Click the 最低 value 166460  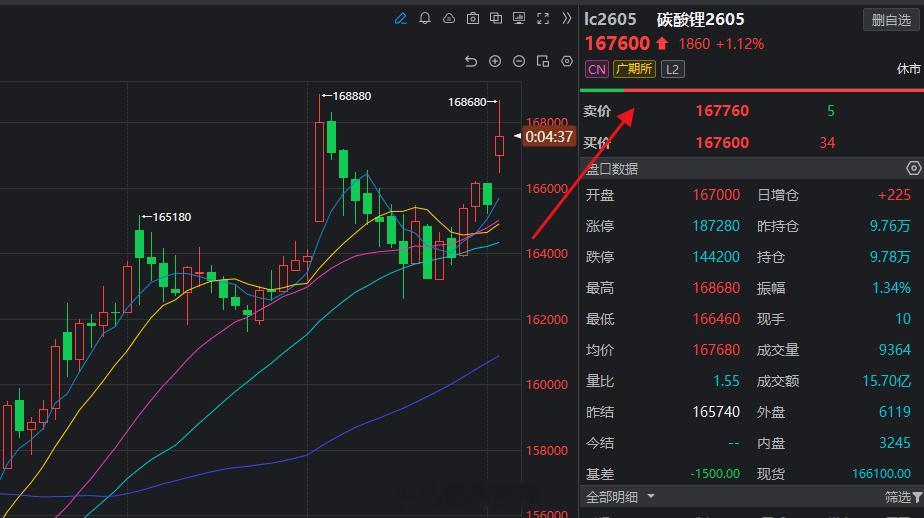click(716, 319)
